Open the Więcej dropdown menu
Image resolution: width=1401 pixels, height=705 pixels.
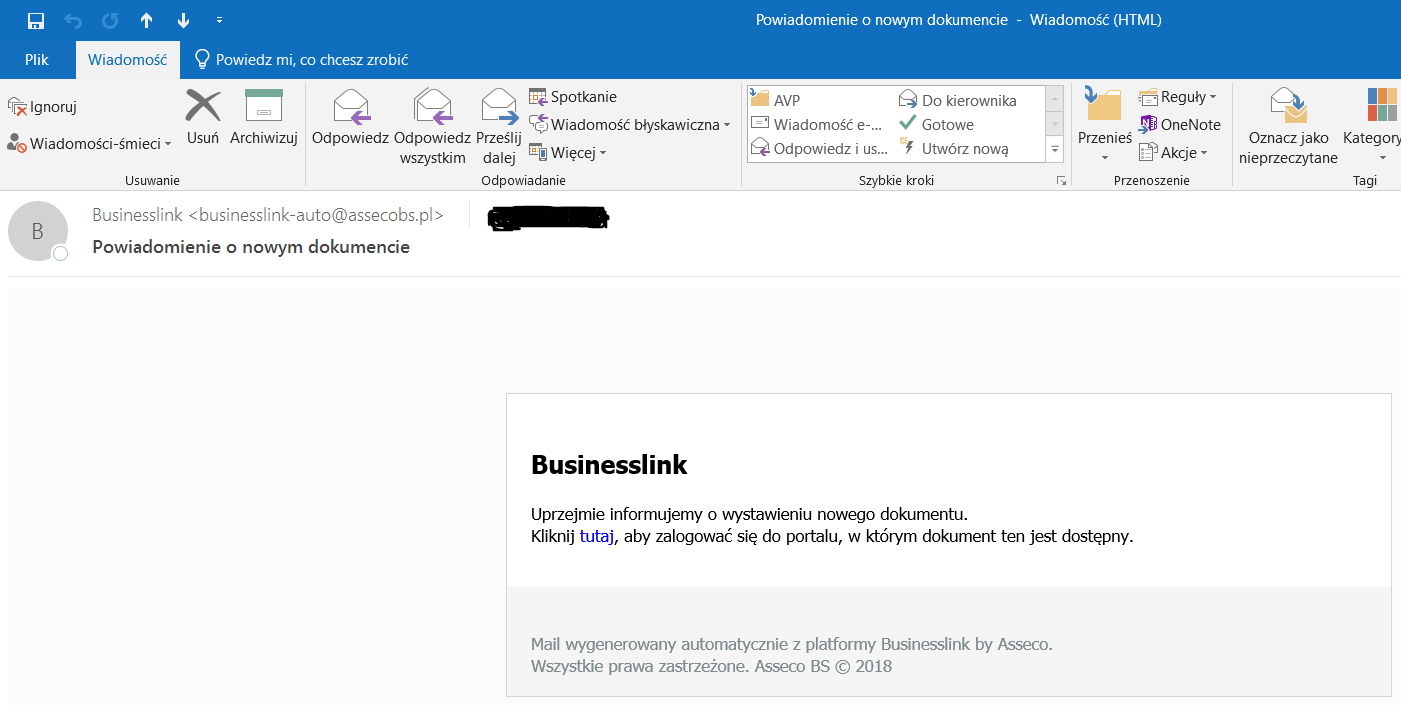click(x=568, y=153)
